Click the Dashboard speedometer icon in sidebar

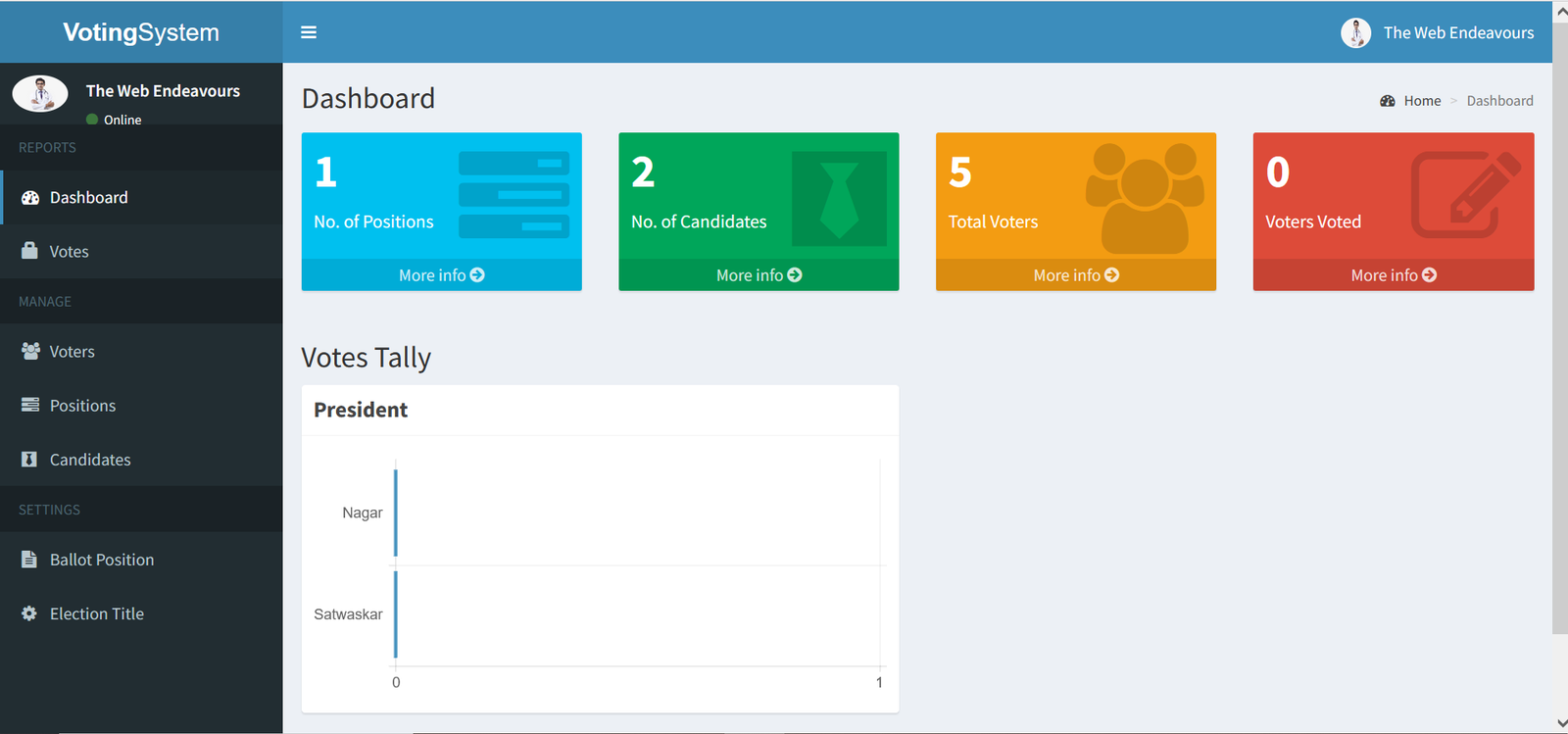click(x=30, y=198)
